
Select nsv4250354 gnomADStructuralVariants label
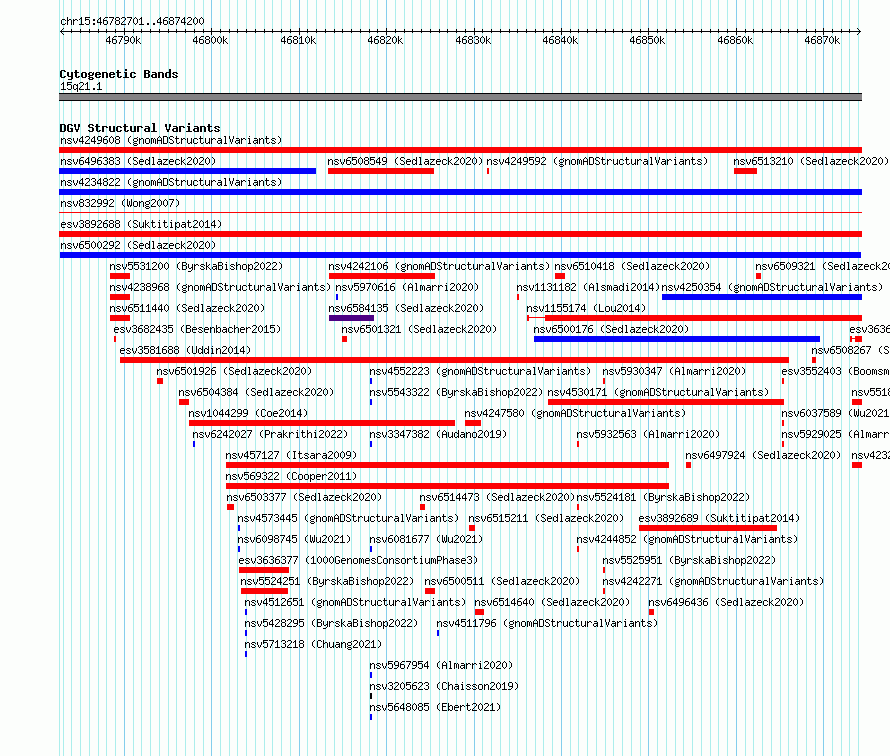pyautogui.click(x=772, y=287)
